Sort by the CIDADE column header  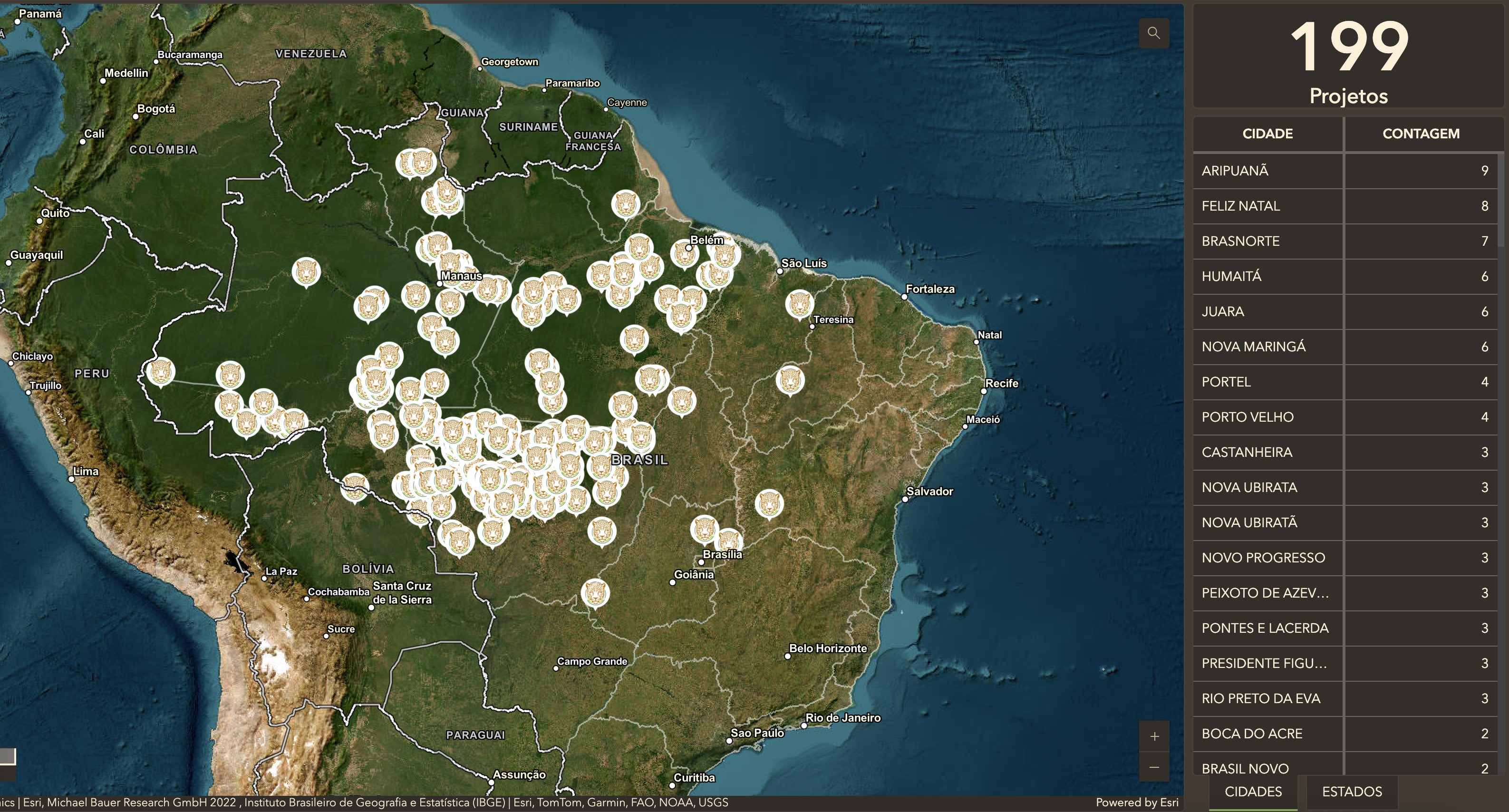coord(1267,134)
